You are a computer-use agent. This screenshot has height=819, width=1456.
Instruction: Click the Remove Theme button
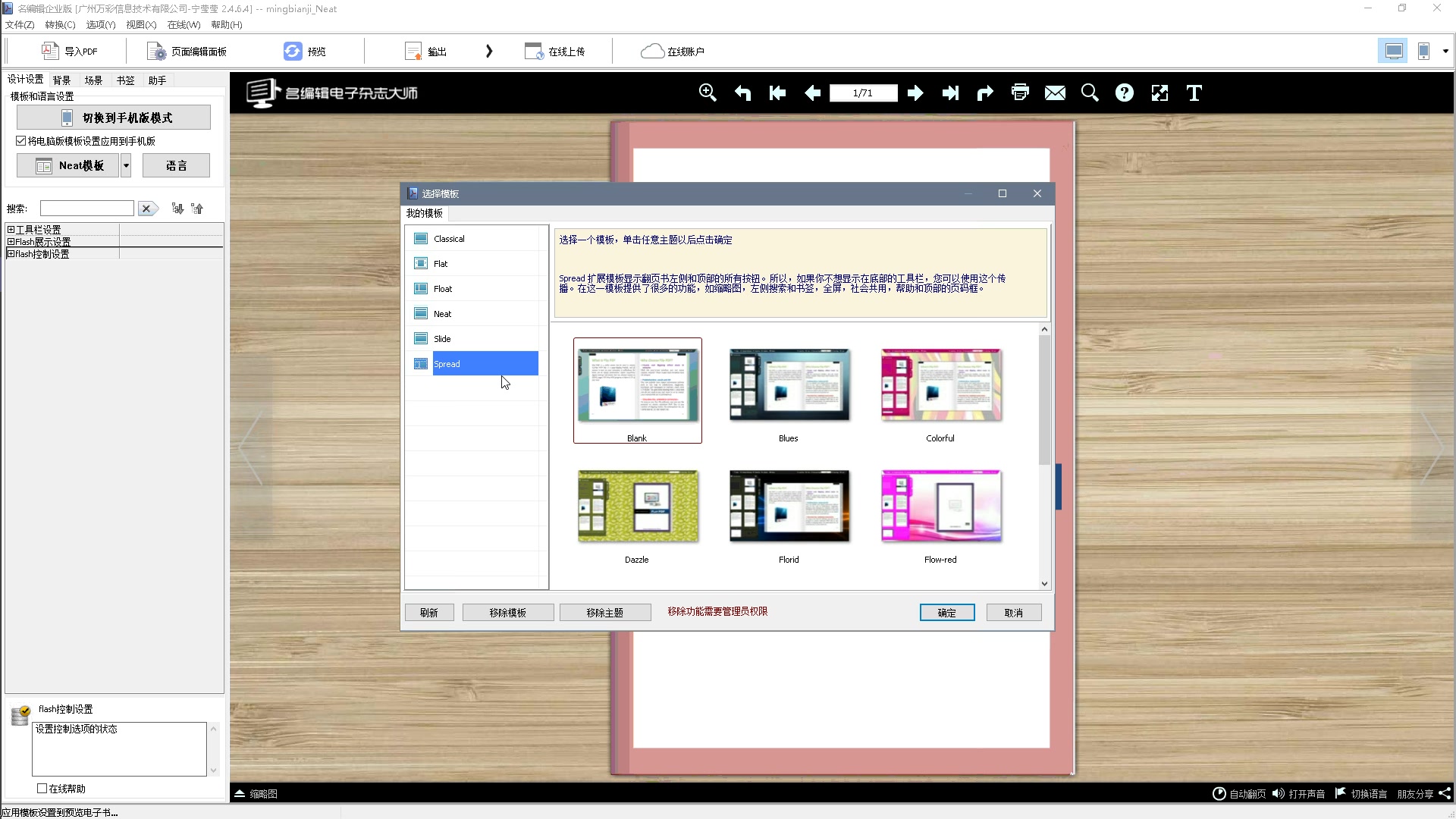tap(604, 612)
